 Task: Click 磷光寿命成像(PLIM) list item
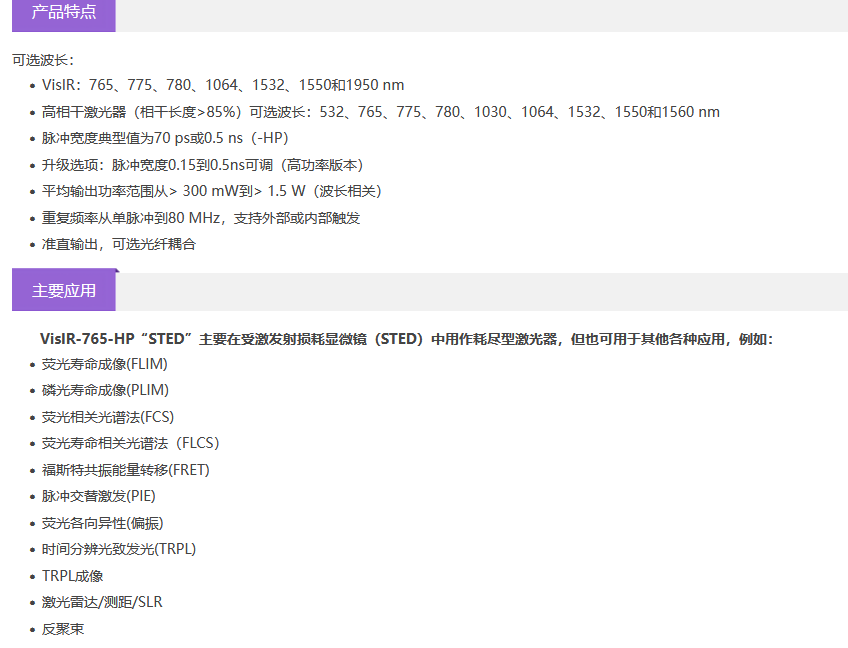coord(105,390)
